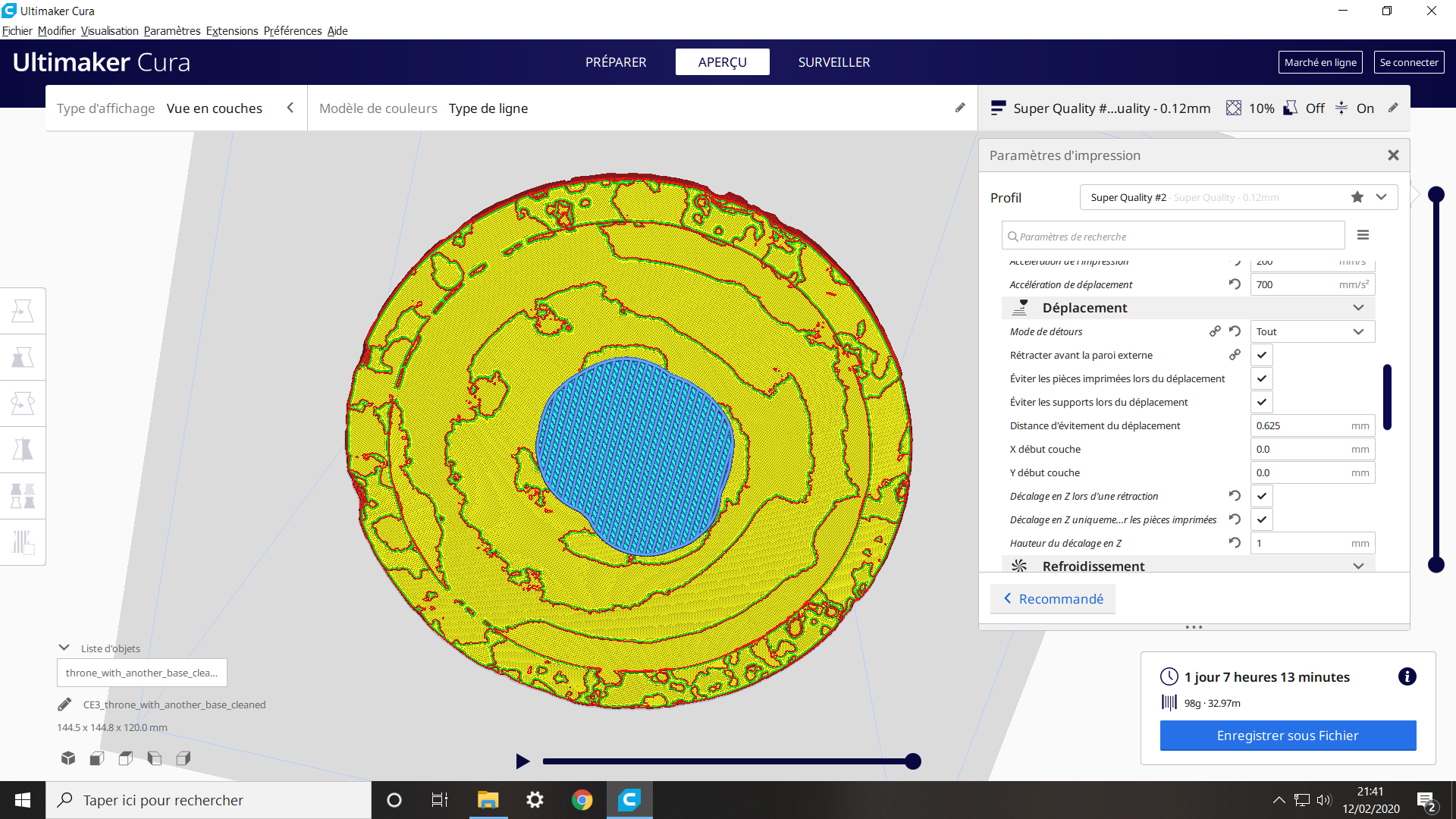The width and height of the screenshot is (1456, 819).
Task: Click the 3D view cube icon
Action: (68, 758)
